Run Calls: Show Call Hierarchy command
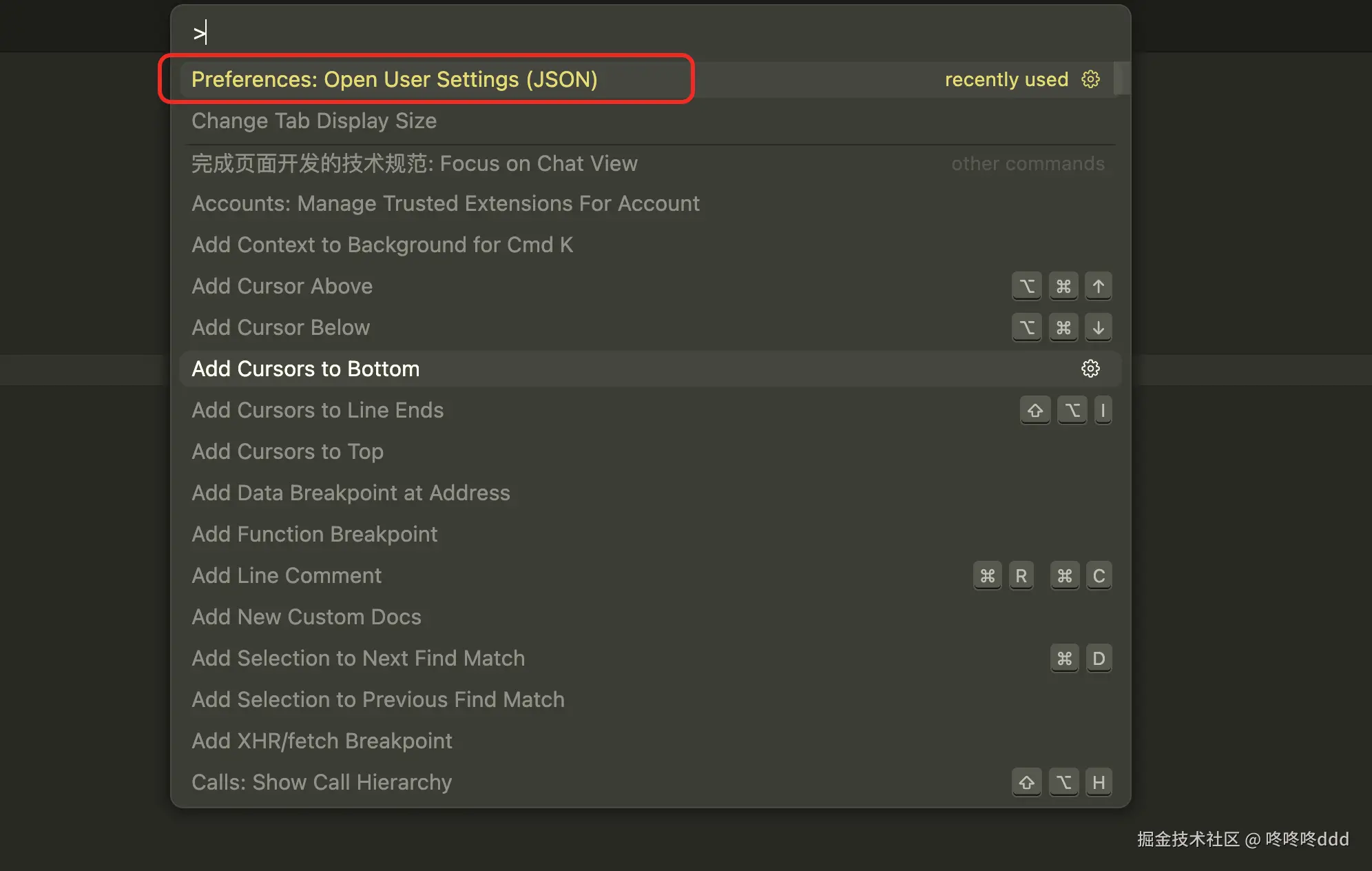This screenshot has height=871, width=1372. click(322, 782)
